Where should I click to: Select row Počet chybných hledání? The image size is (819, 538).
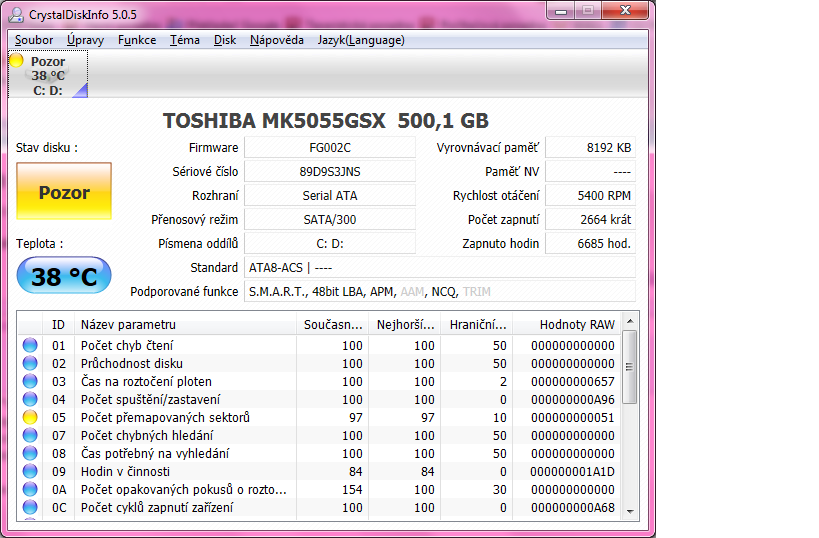(x=320, y=435)
